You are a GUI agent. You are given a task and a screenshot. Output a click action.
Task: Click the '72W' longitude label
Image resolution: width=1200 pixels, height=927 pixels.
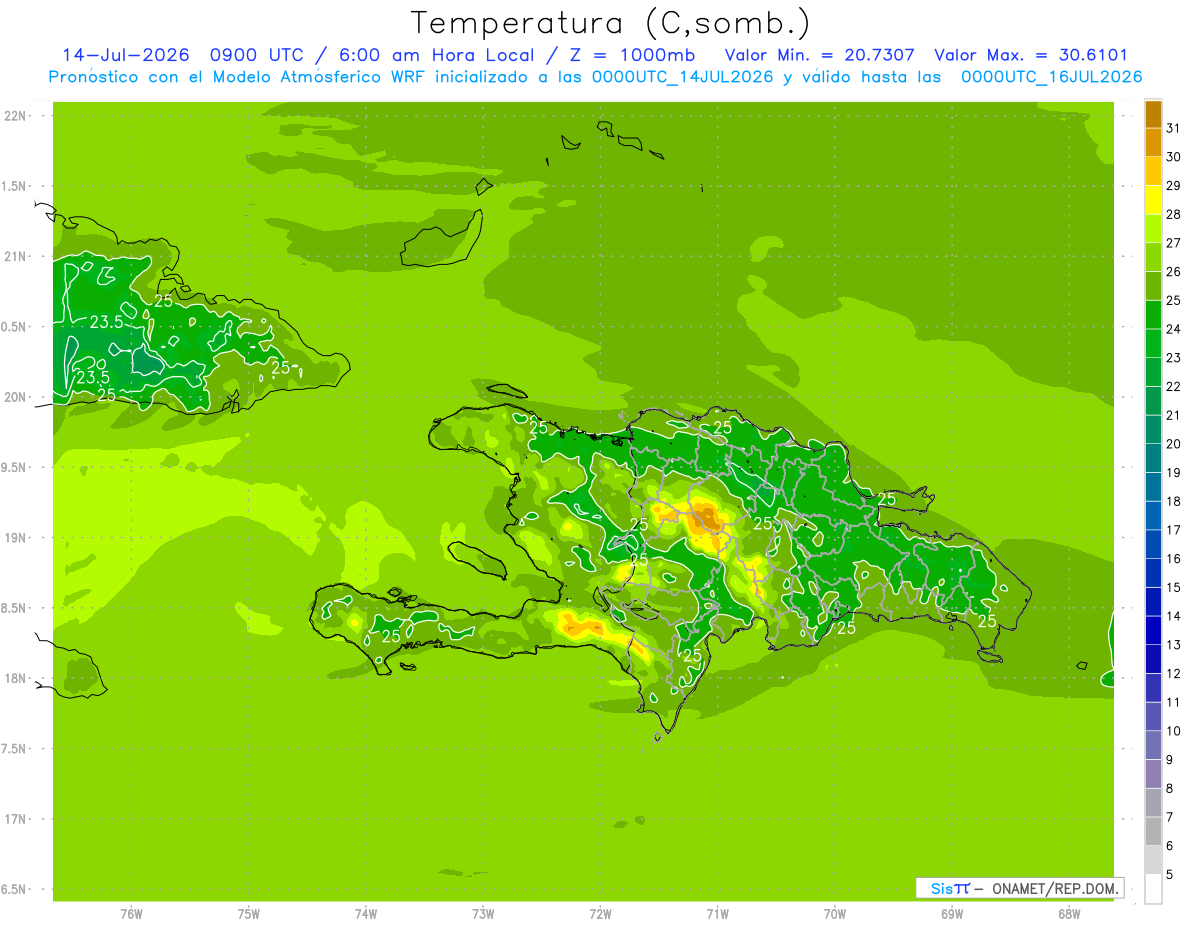pyautogui.click(x=600, y=913)
